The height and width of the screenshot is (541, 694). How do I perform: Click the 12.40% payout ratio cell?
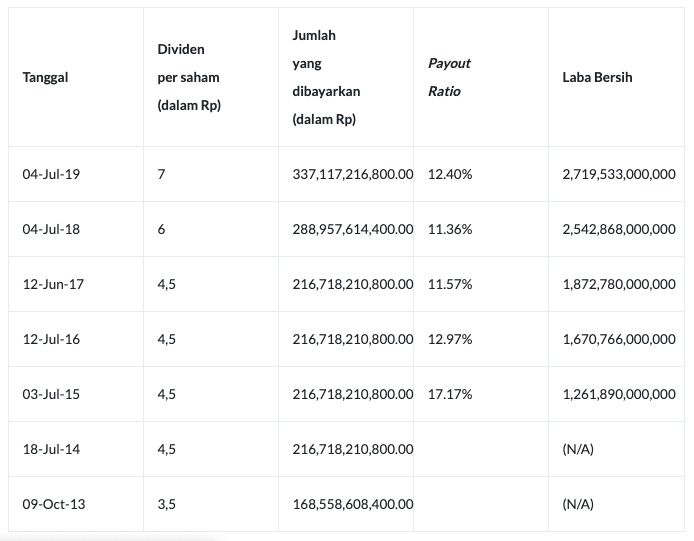pos(450,174)
